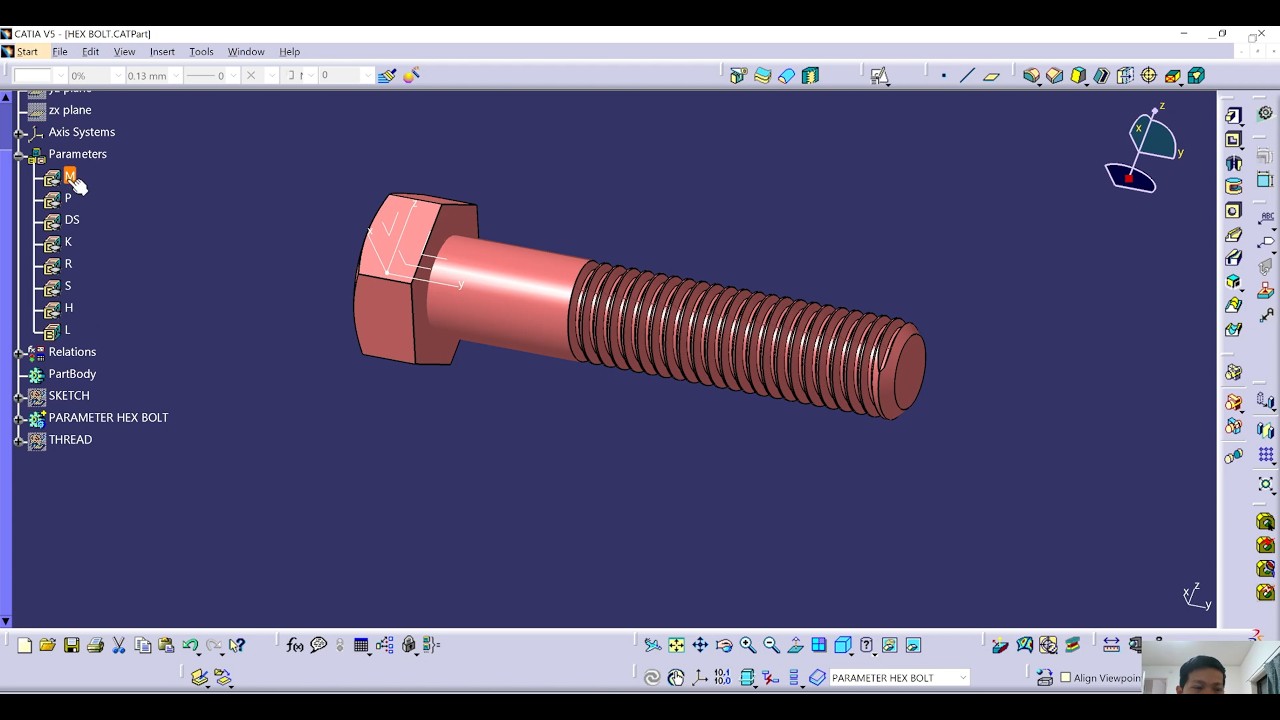The height and width of the screenshot is (720, 1280).
Task: Select the Rotate view tool
Action: pos(724,646)
